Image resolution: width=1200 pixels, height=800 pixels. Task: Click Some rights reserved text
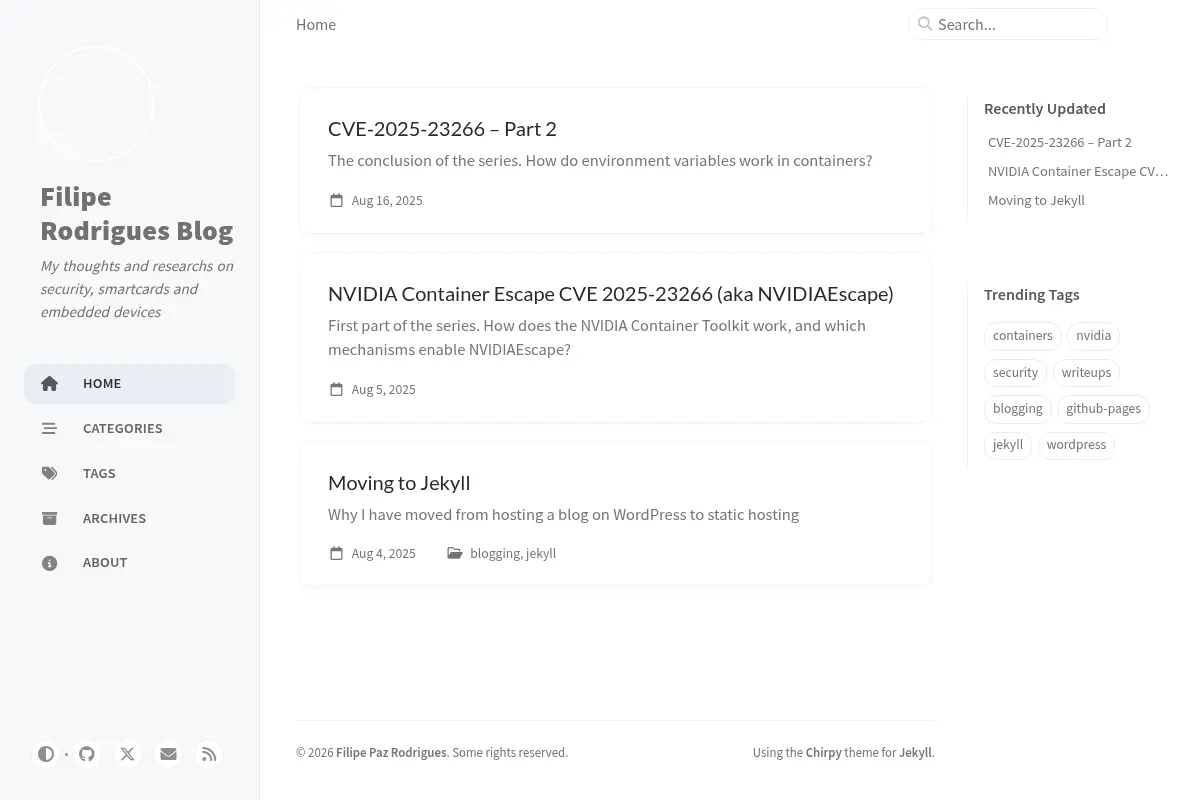click(510, 752)
